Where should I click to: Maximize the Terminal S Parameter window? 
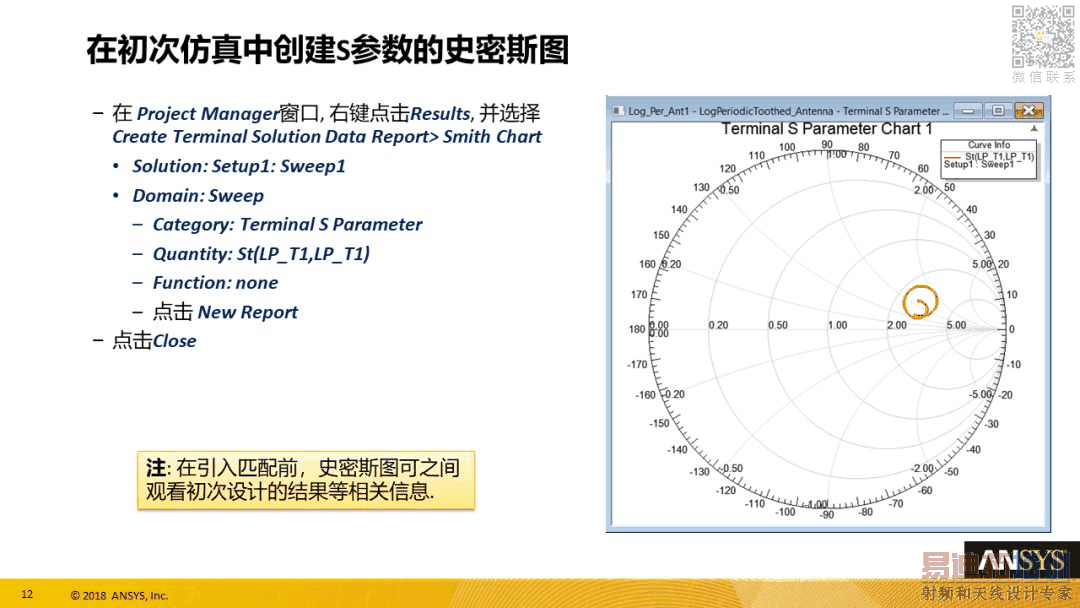click(997, 110)
